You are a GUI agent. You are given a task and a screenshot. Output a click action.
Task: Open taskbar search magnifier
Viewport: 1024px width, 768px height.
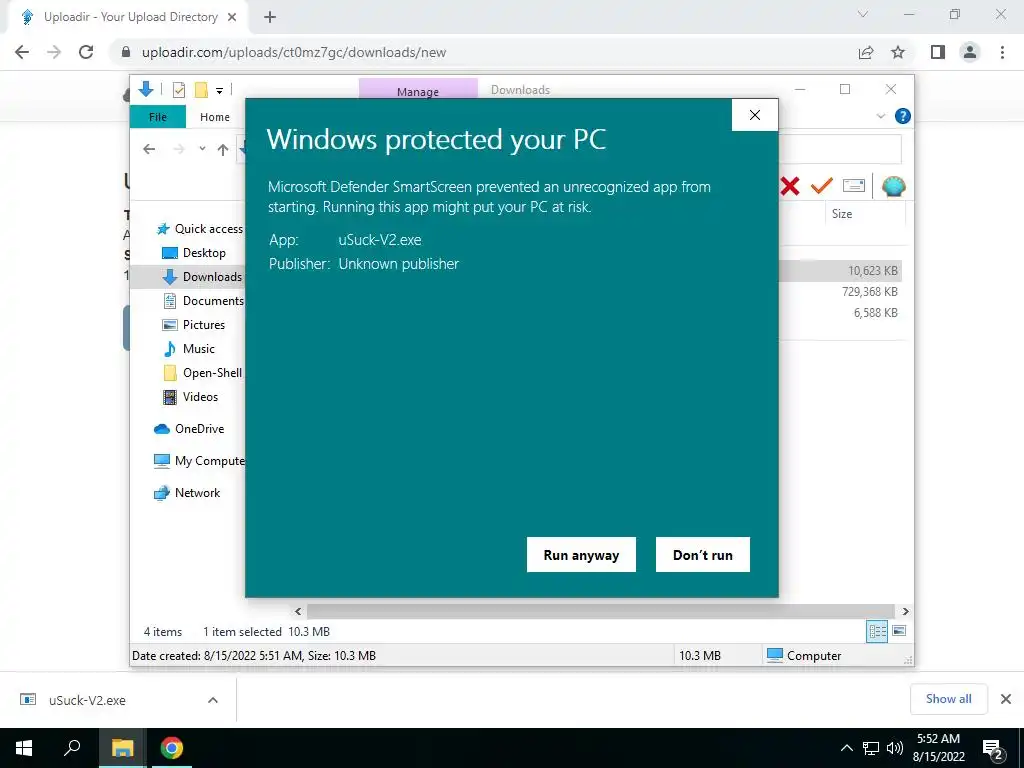72,748
